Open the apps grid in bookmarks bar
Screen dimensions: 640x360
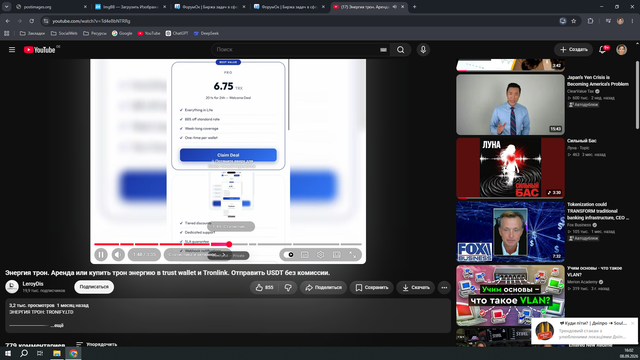click(x=7, y=33)
